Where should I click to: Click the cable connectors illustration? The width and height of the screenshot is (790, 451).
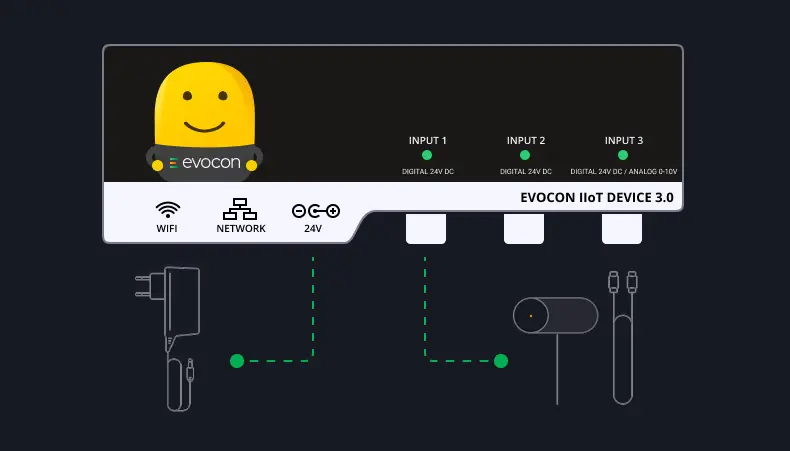pyautogui.click(x=623, y=338)
